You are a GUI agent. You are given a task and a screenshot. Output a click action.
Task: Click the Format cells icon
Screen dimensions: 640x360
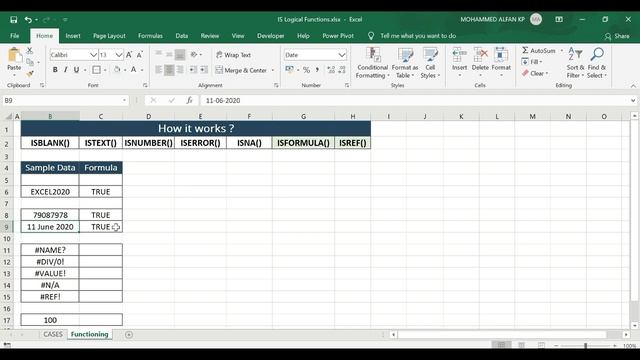pyautogui.click(x=501, y=54)
